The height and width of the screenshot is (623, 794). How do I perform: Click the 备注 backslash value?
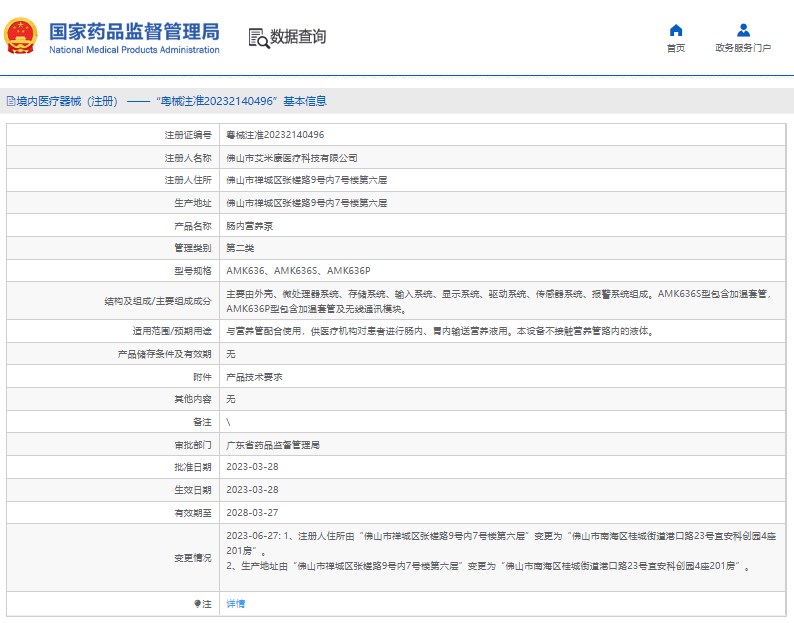pos(228,422)
